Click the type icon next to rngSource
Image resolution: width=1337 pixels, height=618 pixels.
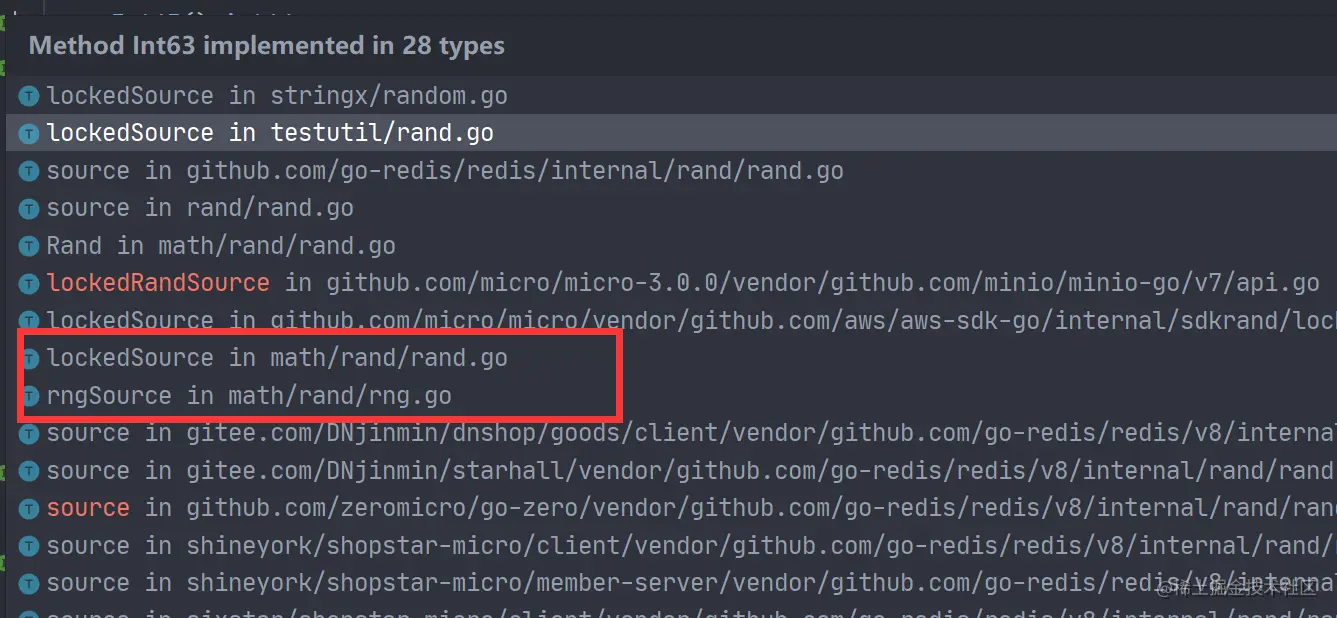pyautogui.click(x=28, y=395)
